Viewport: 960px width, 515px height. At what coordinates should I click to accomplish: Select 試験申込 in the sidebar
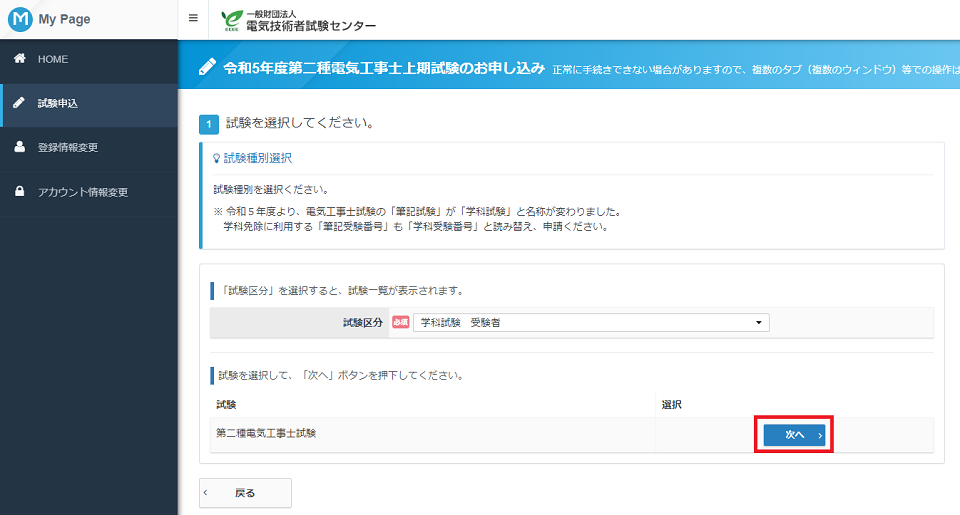point(57,103)
